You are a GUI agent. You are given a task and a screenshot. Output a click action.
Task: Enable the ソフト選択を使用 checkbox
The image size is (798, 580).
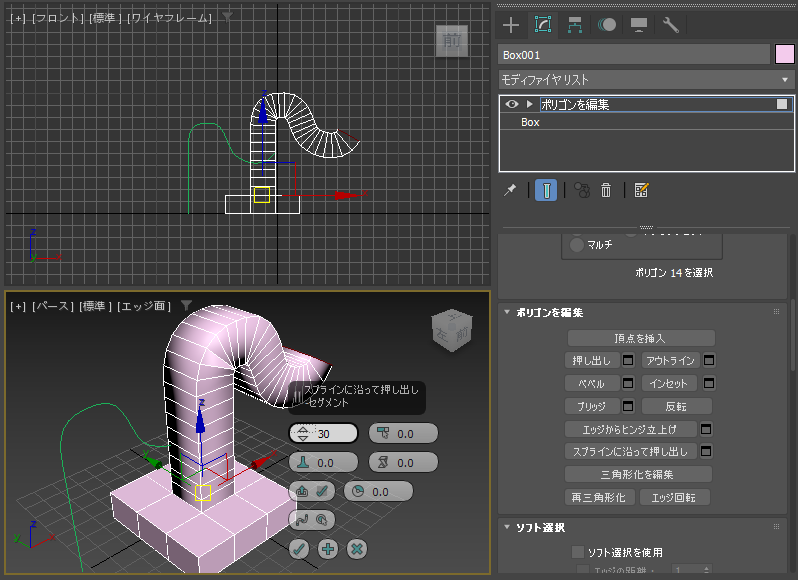tap(578, 552)
